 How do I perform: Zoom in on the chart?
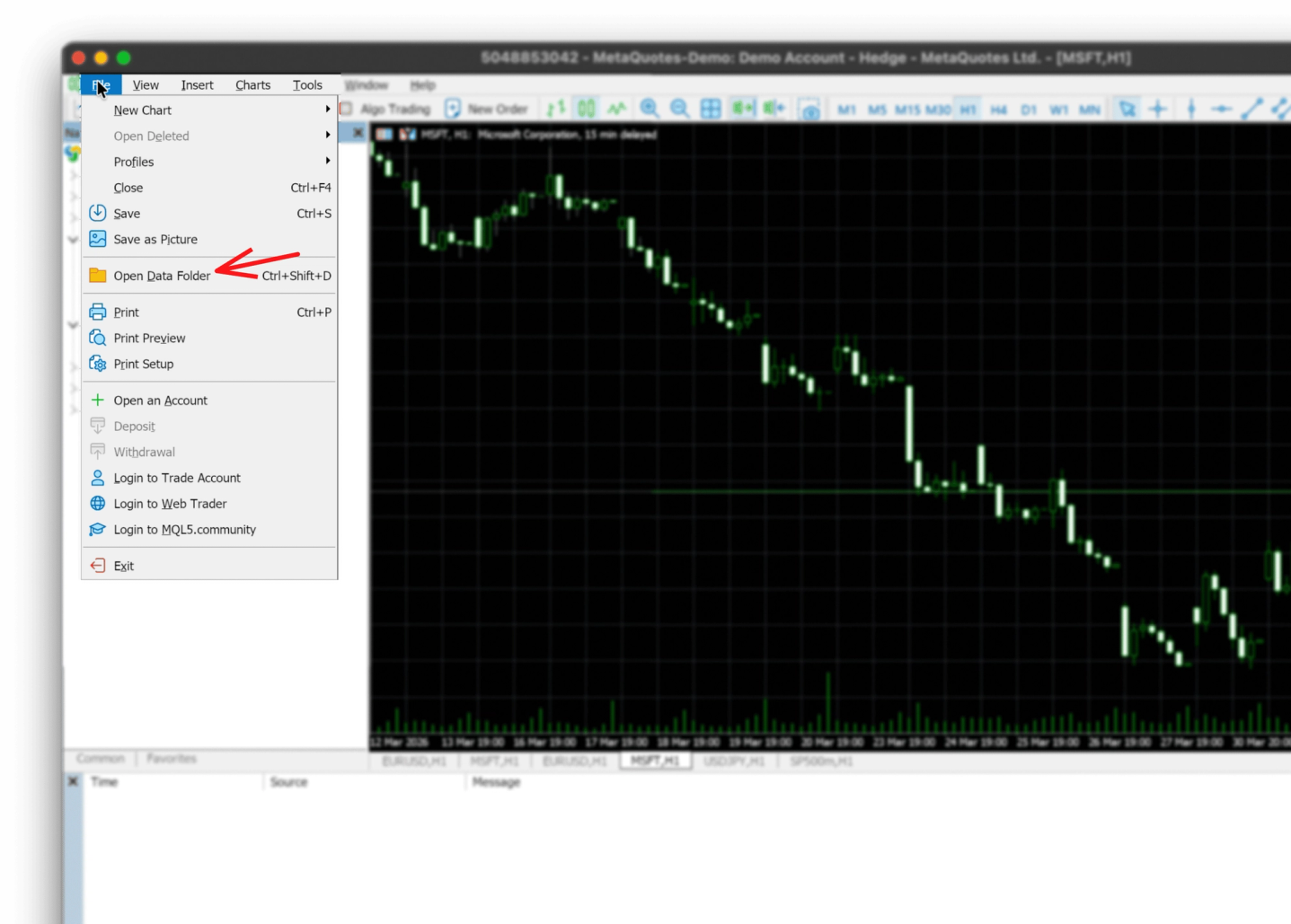(649, 109)
